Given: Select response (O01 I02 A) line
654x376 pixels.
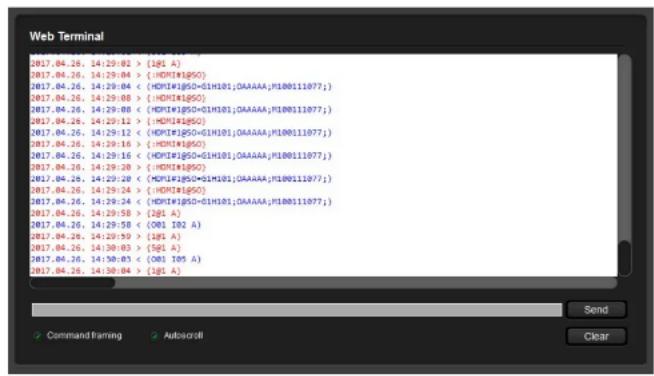Looking at the screenshot, I should [116, 225].
